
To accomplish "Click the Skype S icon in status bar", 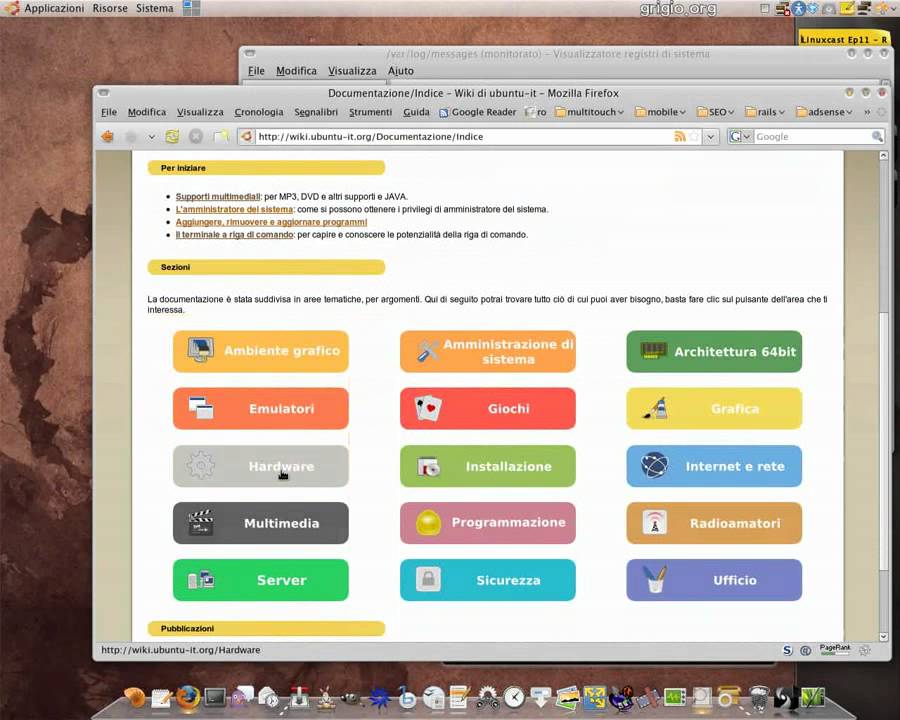I will 788,650.
